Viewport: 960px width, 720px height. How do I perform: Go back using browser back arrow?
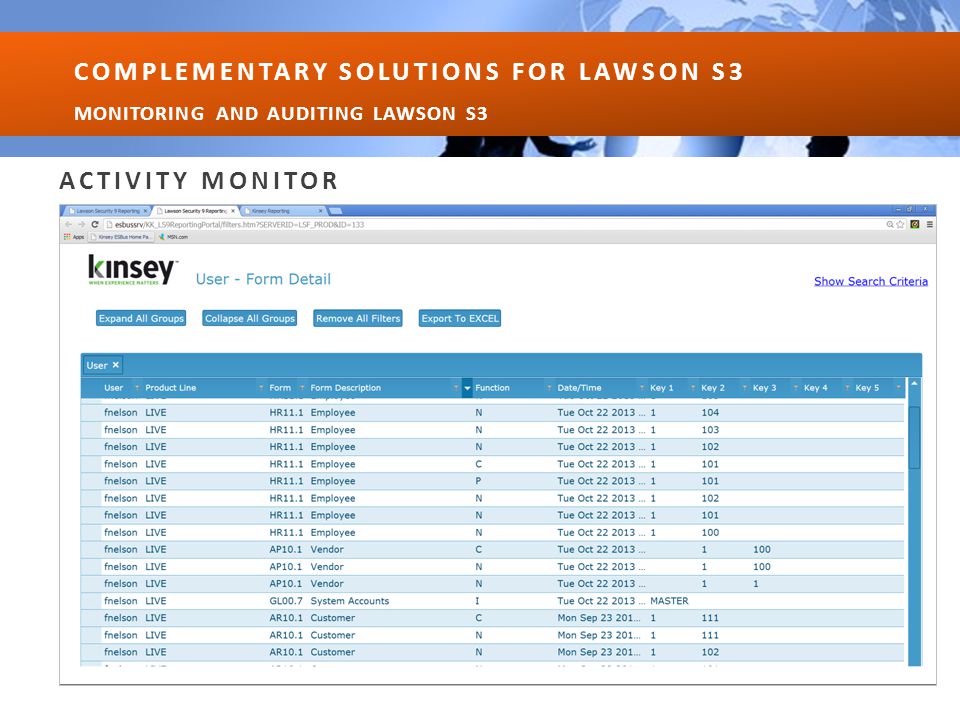point(69,225)
